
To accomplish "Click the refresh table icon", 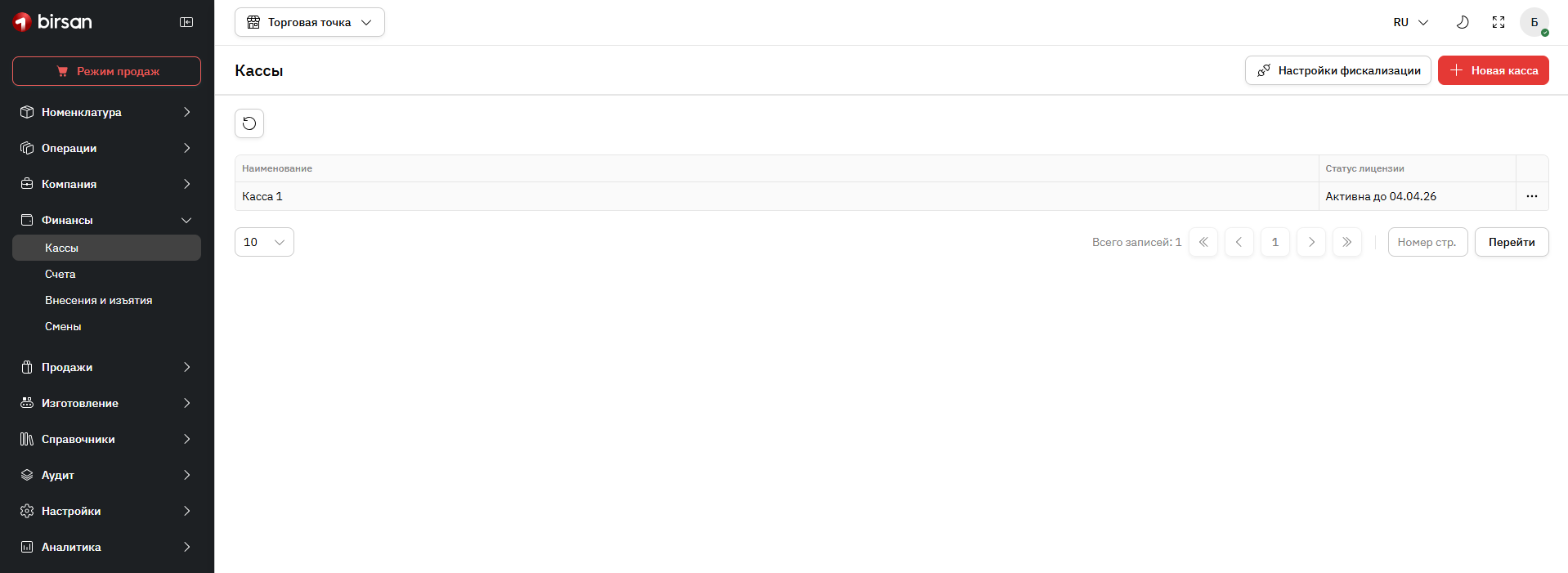I will [249, 123].
